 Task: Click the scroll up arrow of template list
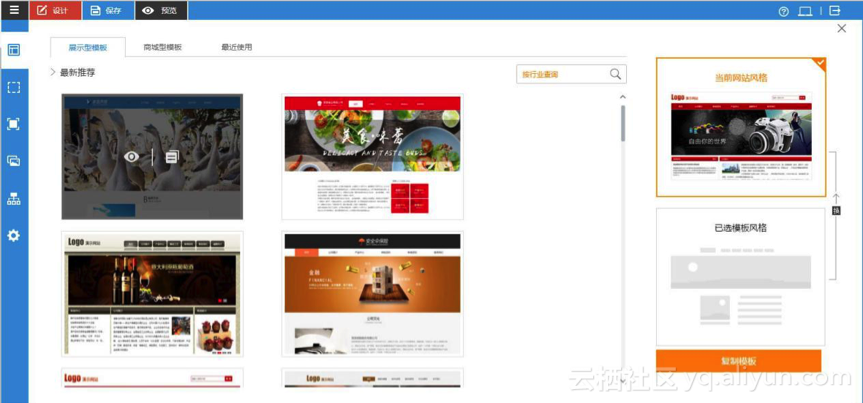click(x=623, y=98)
